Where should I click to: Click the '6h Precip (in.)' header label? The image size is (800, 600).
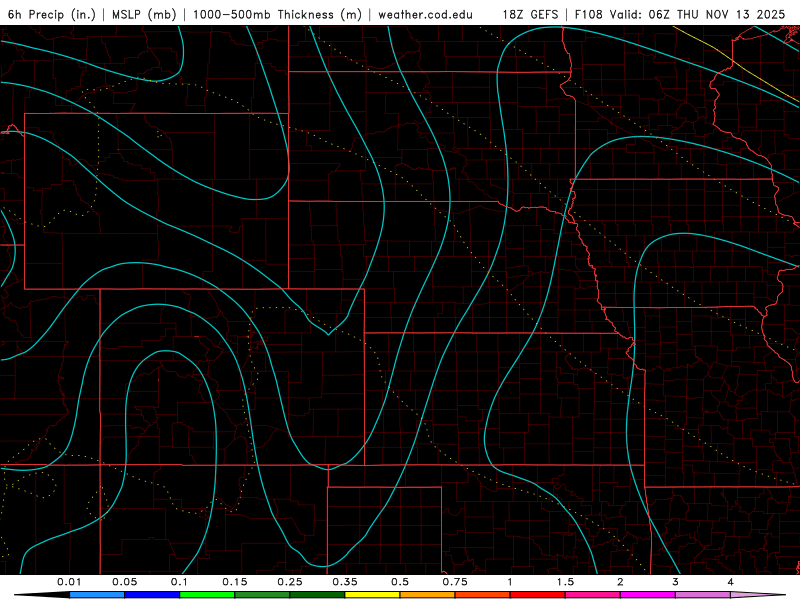tap(52, 14)
